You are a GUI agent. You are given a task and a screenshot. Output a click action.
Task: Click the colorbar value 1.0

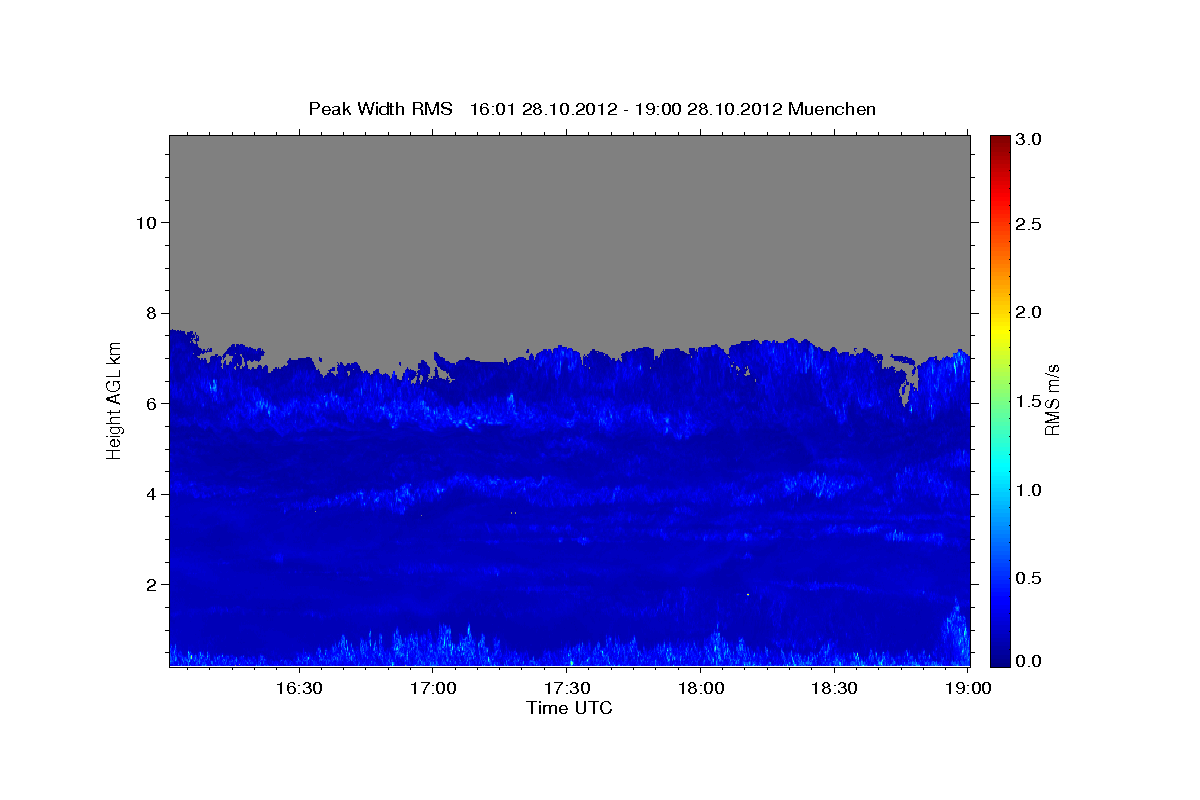(x=1029, y=491)
